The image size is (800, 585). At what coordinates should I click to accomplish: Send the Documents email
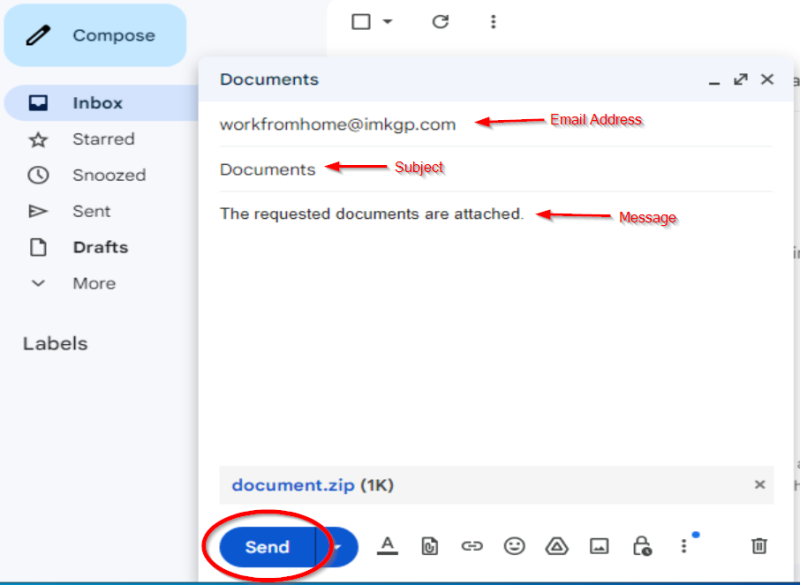tap(266, 546)
